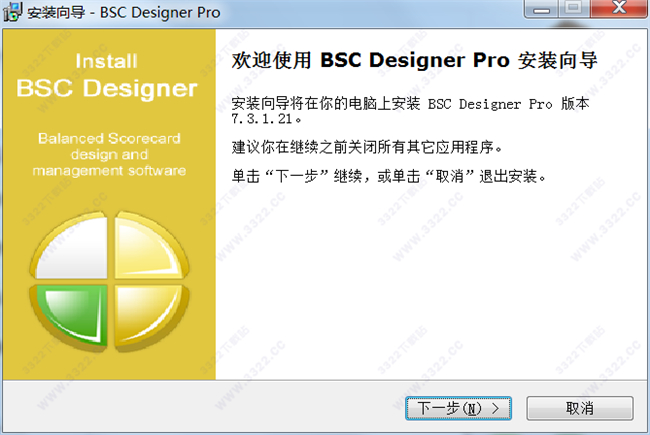Viewport: 650px width, 435px height.
Task: Click the green quadrant of the logo
Action: [70, 316]
